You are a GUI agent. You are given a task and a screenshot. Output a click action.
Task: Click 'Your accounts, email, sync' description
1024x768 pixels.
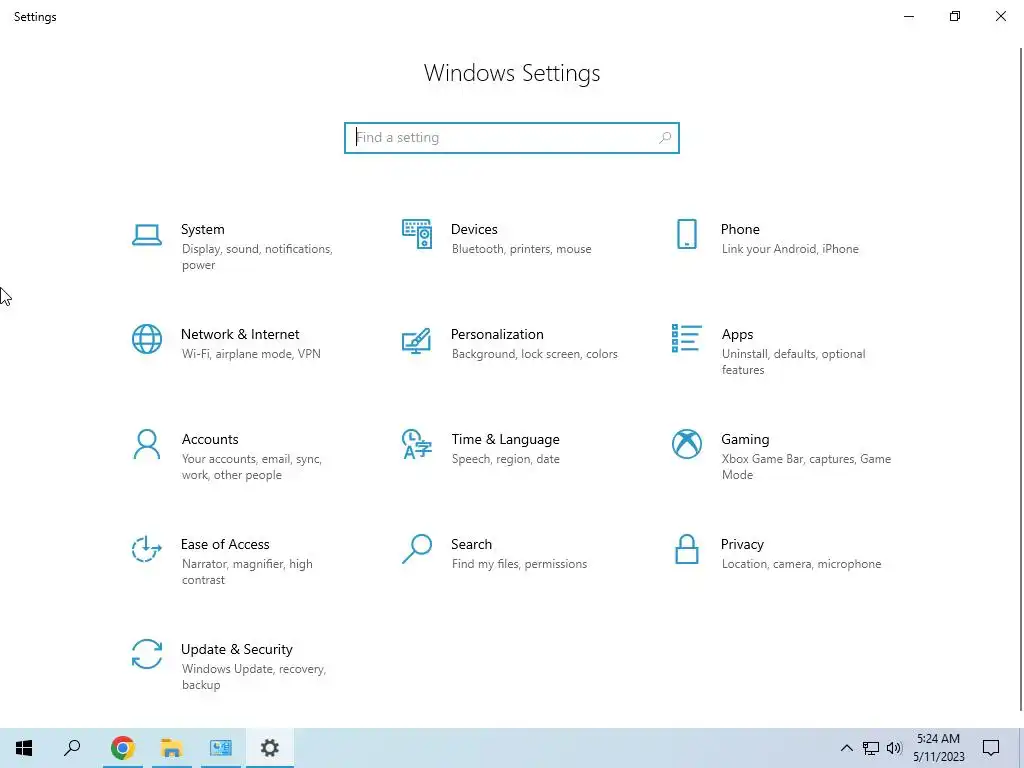click(x=251, y=467)
